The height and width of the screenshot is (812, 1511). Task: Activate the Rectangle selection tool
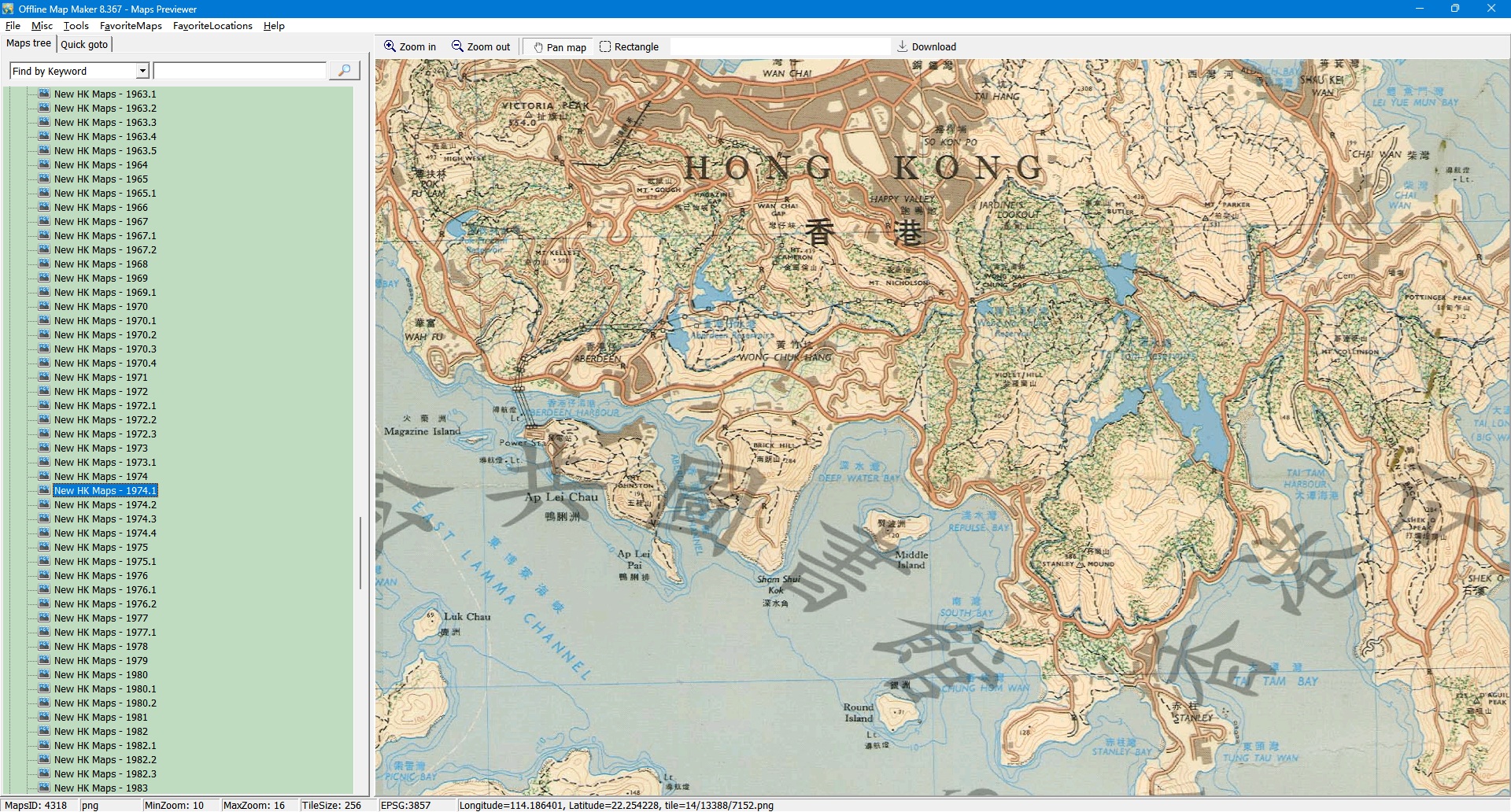605,46
